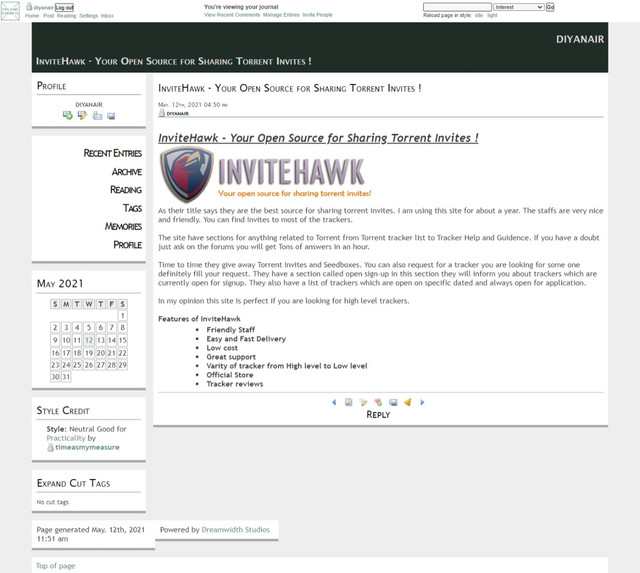Click the underlined InviteHawk italic heading link

coord(318,138)
